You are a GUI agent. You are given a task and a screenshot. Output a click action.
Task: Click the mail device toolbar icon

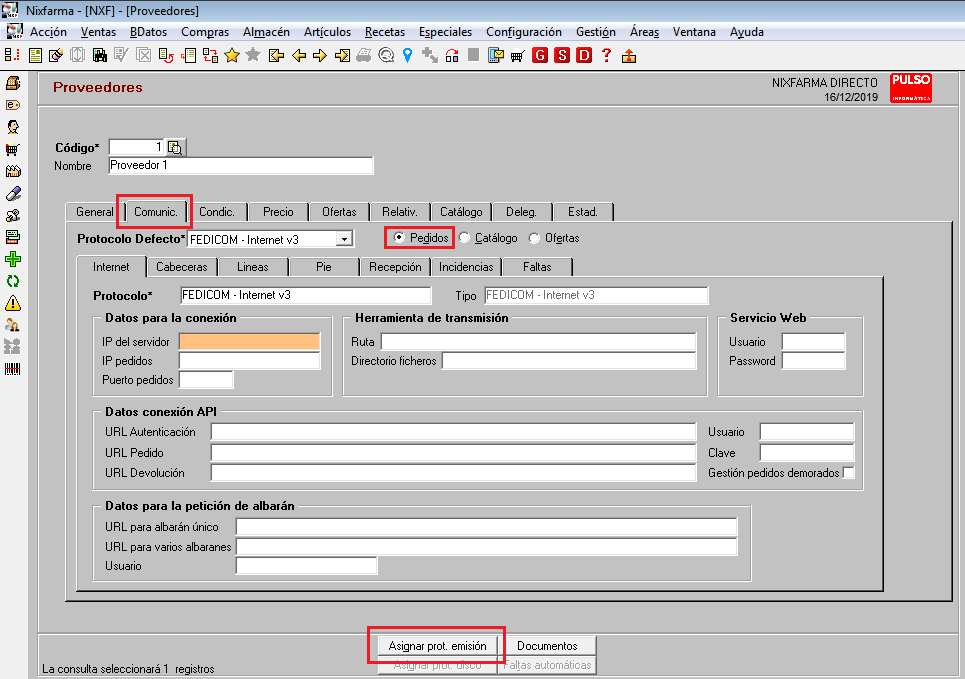point(495,55)
